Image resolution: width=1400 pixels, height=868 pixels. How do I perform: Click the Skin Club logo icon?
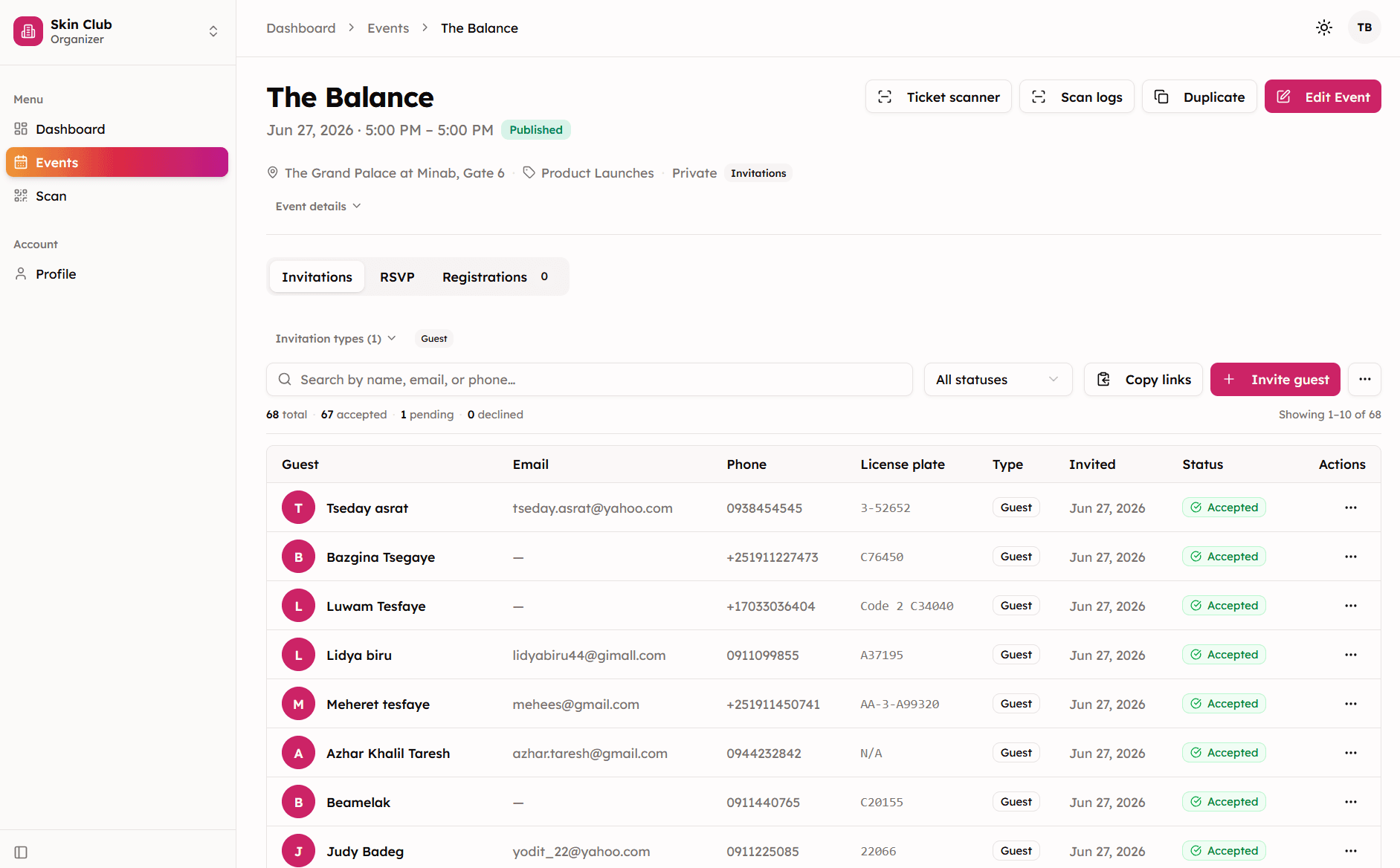pos(28,31)
